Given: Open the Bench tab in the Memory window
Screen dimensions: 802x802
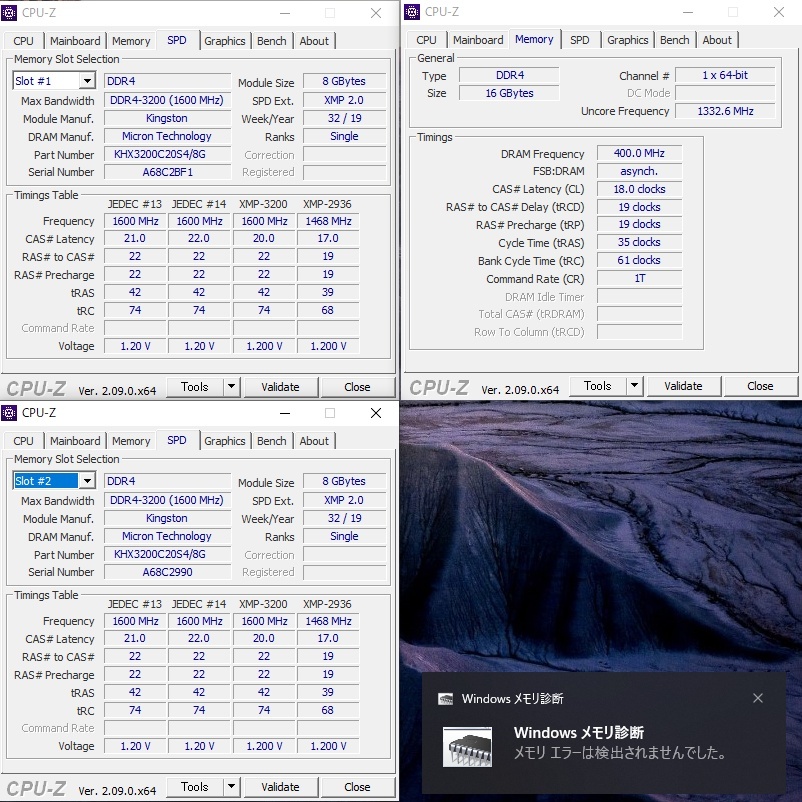Looking at the screenshot, I should click(674, 40).
